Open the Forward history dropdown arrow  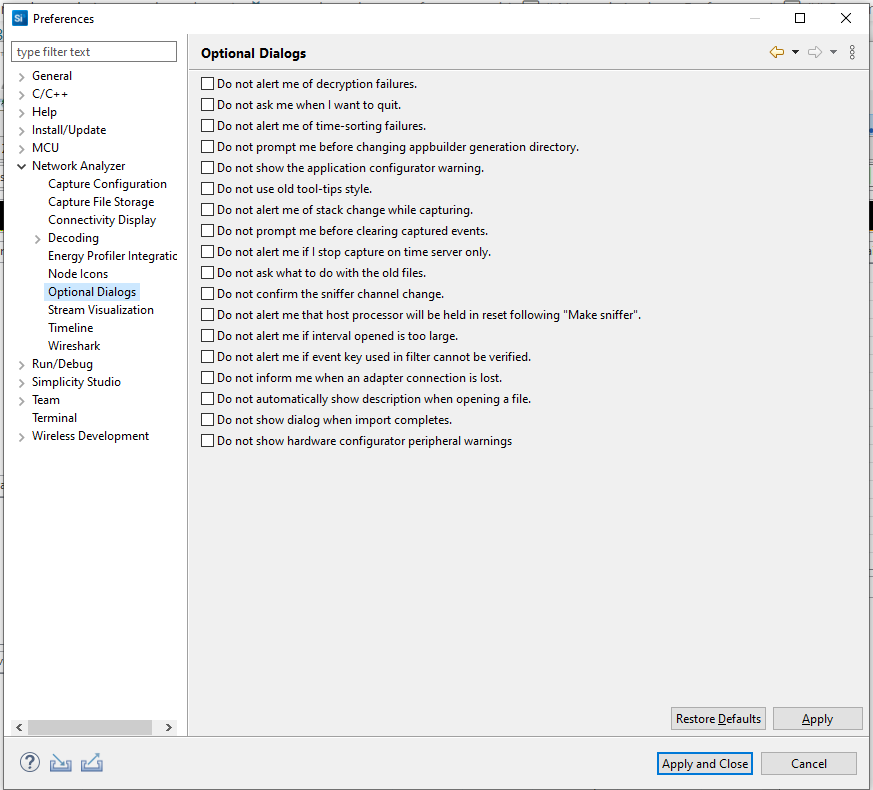(833, 52)
